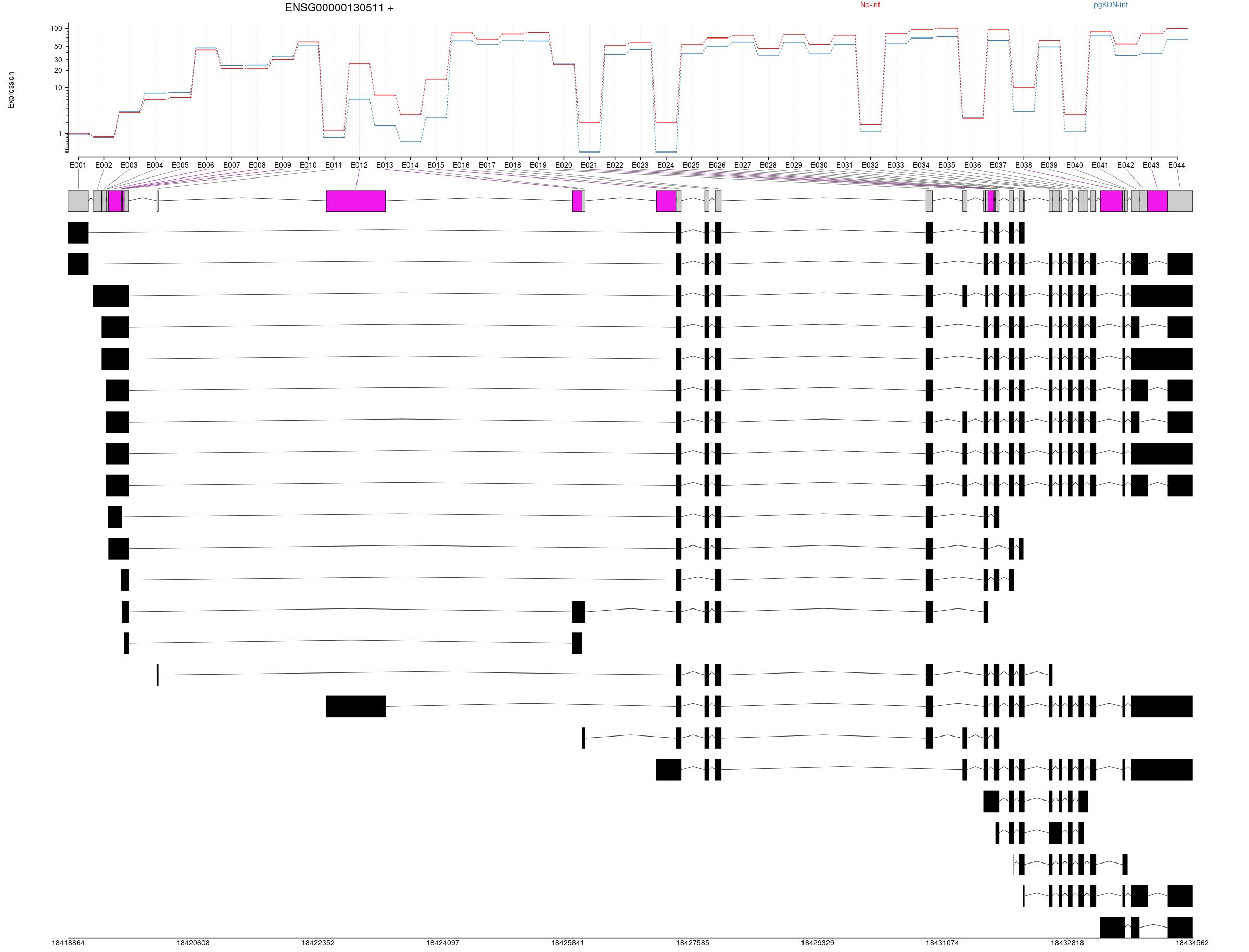The image size is (1249, 952).
Task: Click genomic coordinate 18431074
Action: 942,943
